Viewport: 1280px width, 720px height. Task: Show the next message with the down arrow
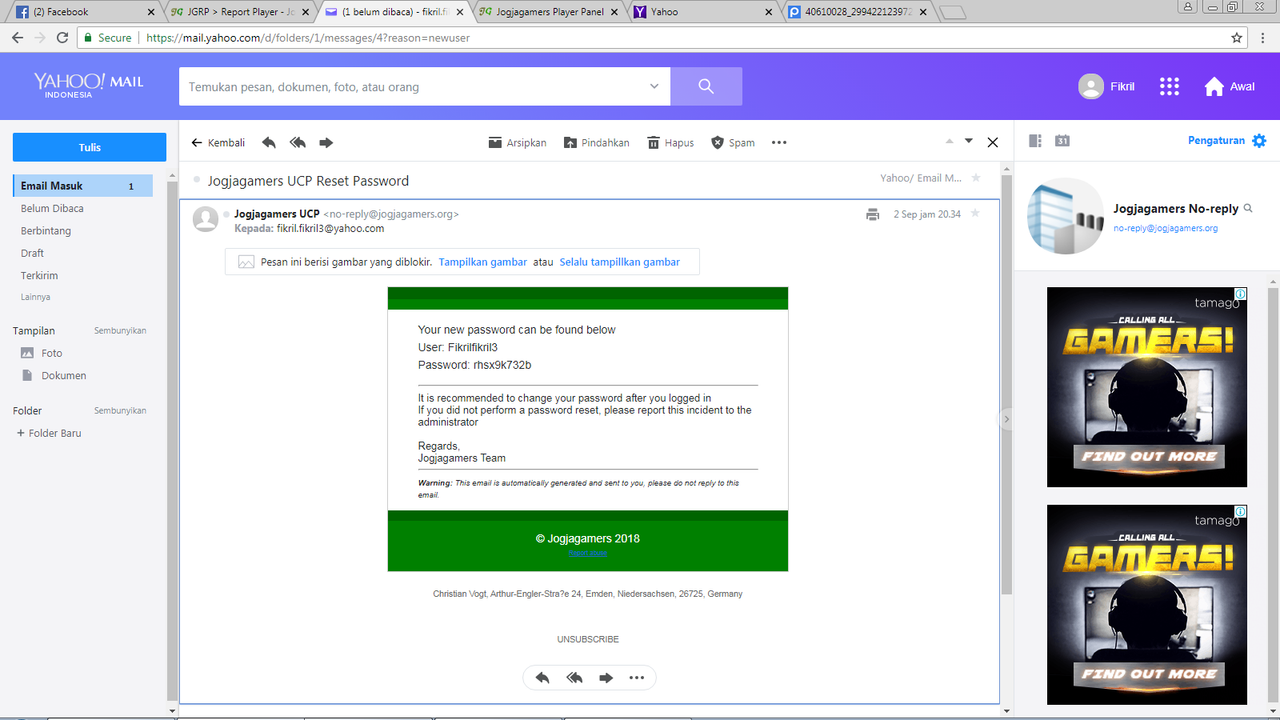[x=969, y=141]
